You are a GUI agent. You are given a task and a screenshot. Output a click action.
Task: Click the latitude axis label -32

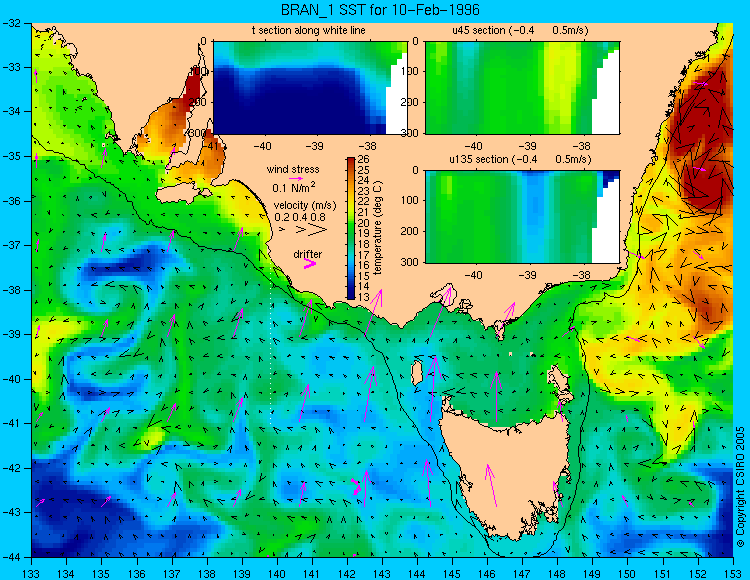click(x=12, y=23)
